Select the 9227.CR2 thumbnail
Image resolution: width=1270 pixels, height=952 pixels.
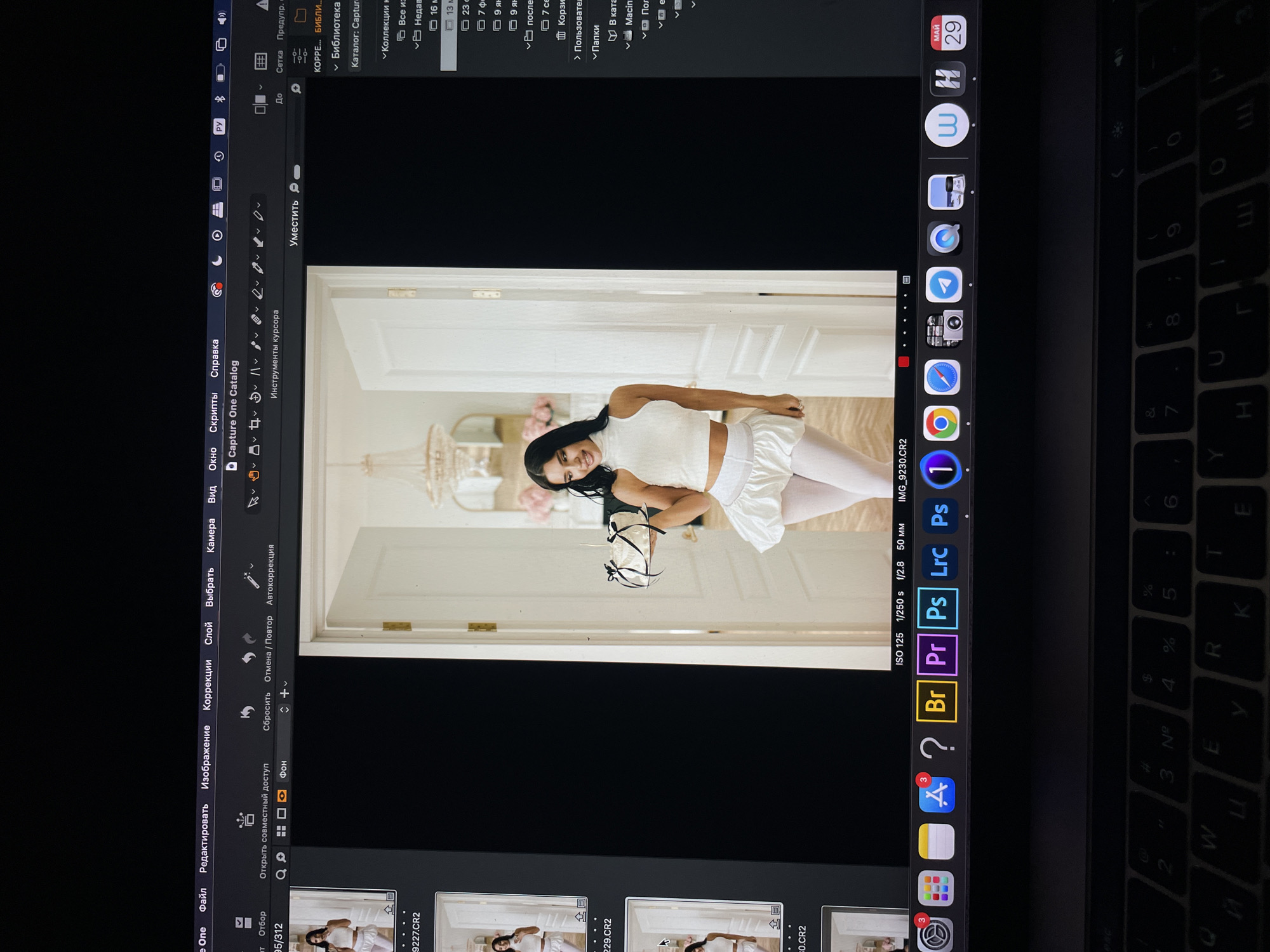(343, 920)
